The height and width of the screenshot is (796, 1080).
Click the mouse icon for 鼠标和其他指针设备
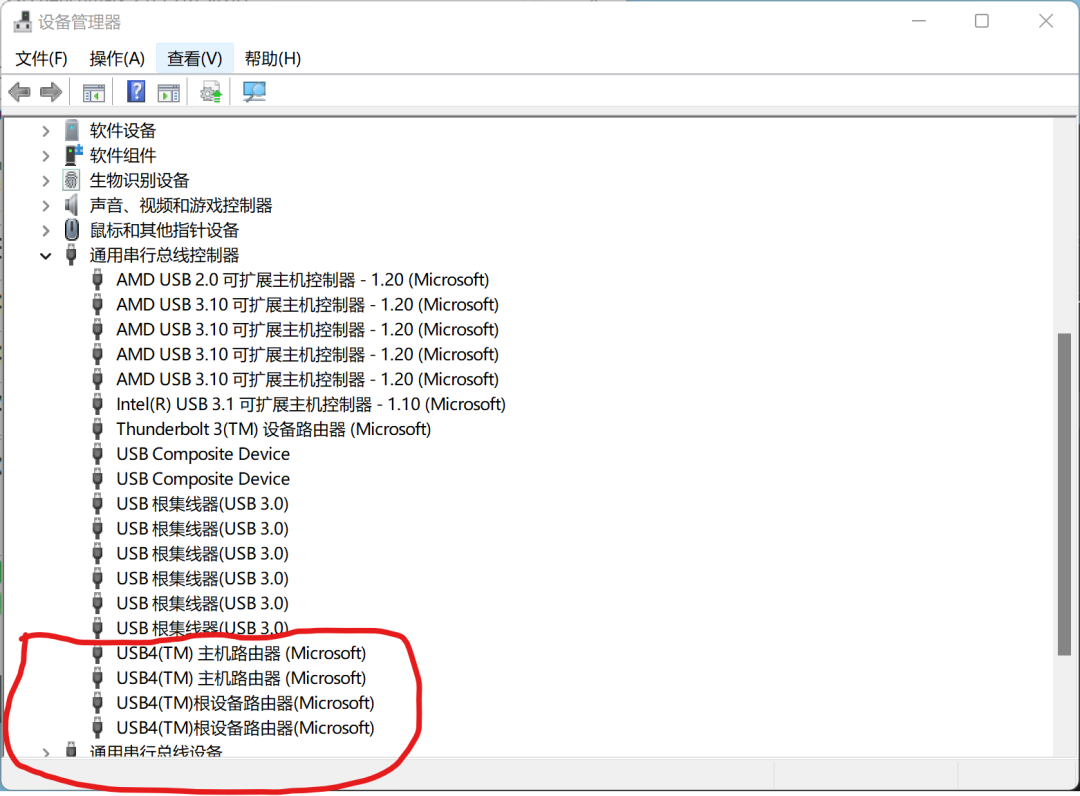(x=72, y=229)
